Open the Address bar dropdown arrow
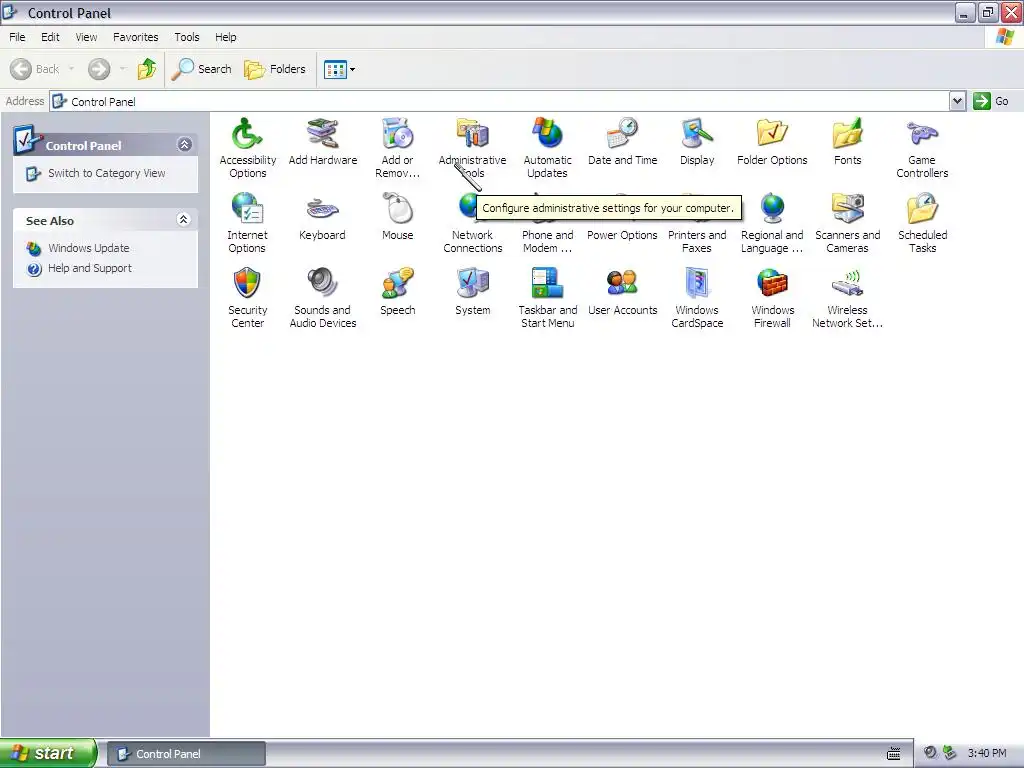 click(x=957, y=101)
